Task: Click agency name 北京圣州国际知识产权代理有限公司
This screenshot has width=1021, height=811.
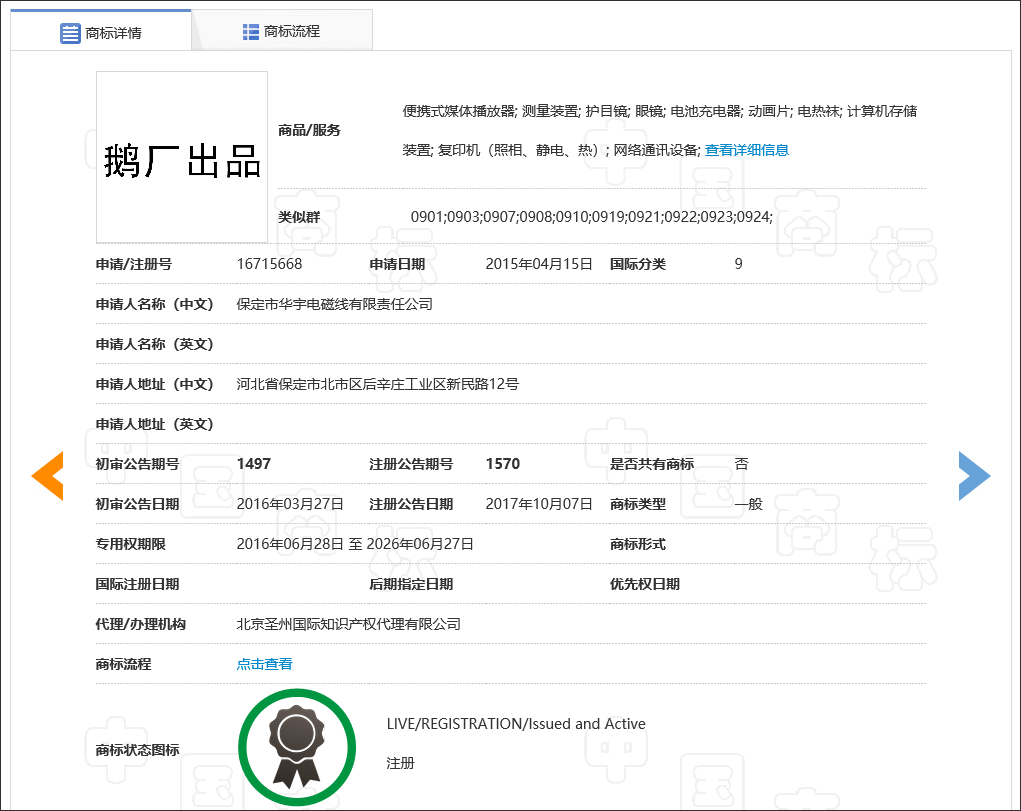Action: pos(348,624)
